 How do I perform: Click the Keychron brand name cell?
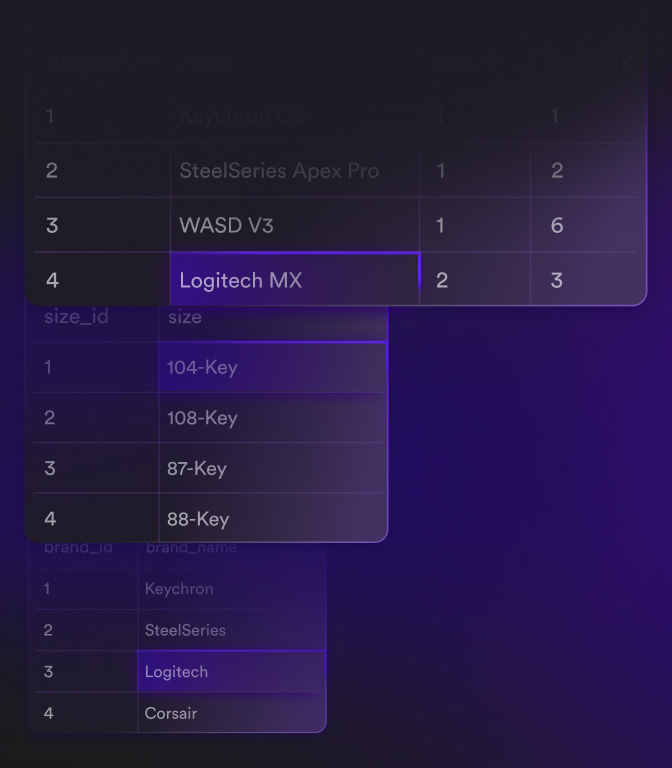pyautogui.click(x=232, y=589)
